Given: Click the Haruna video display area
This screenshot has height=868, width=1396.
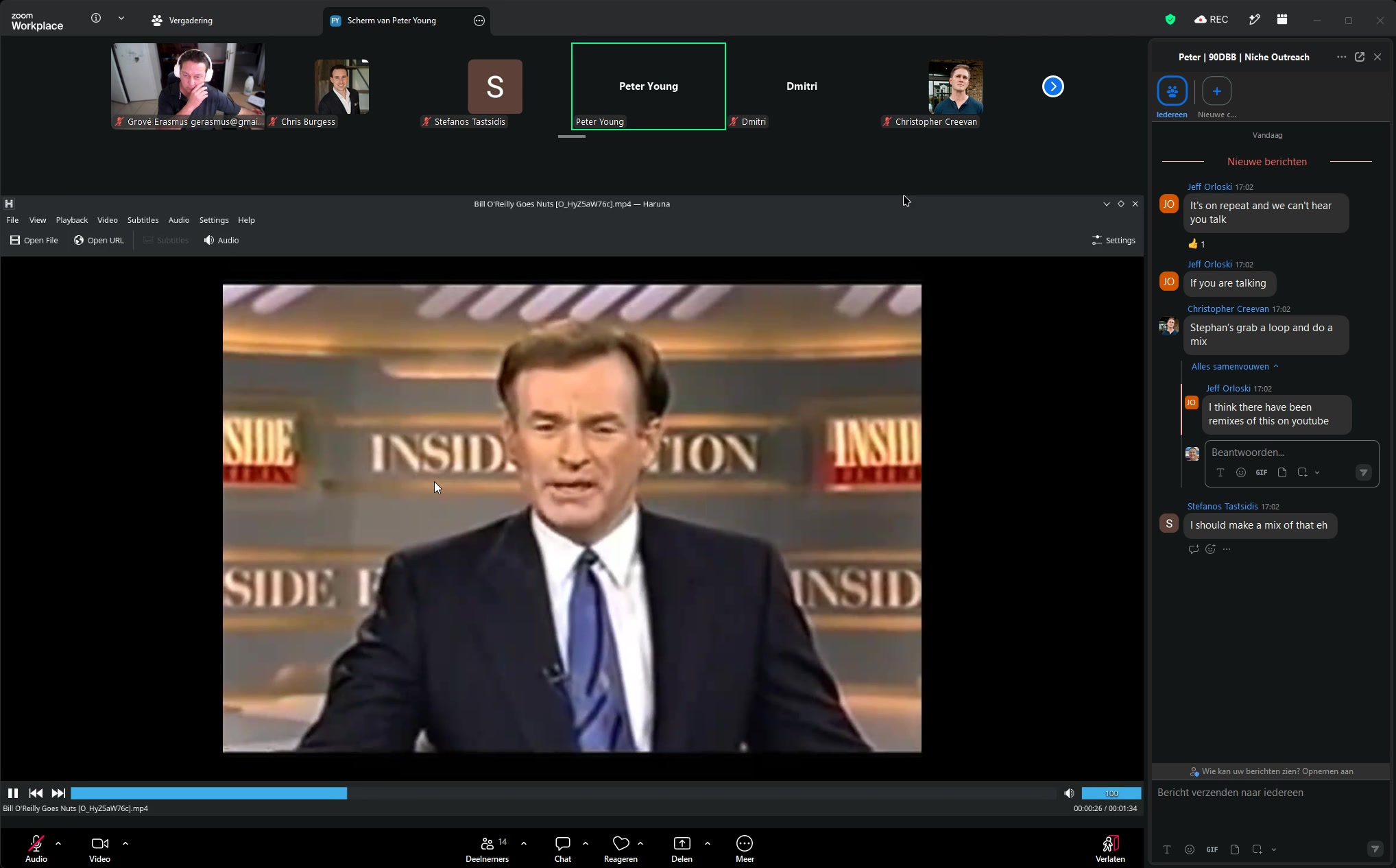Looking at the screenshot, I should click(572, 518).
